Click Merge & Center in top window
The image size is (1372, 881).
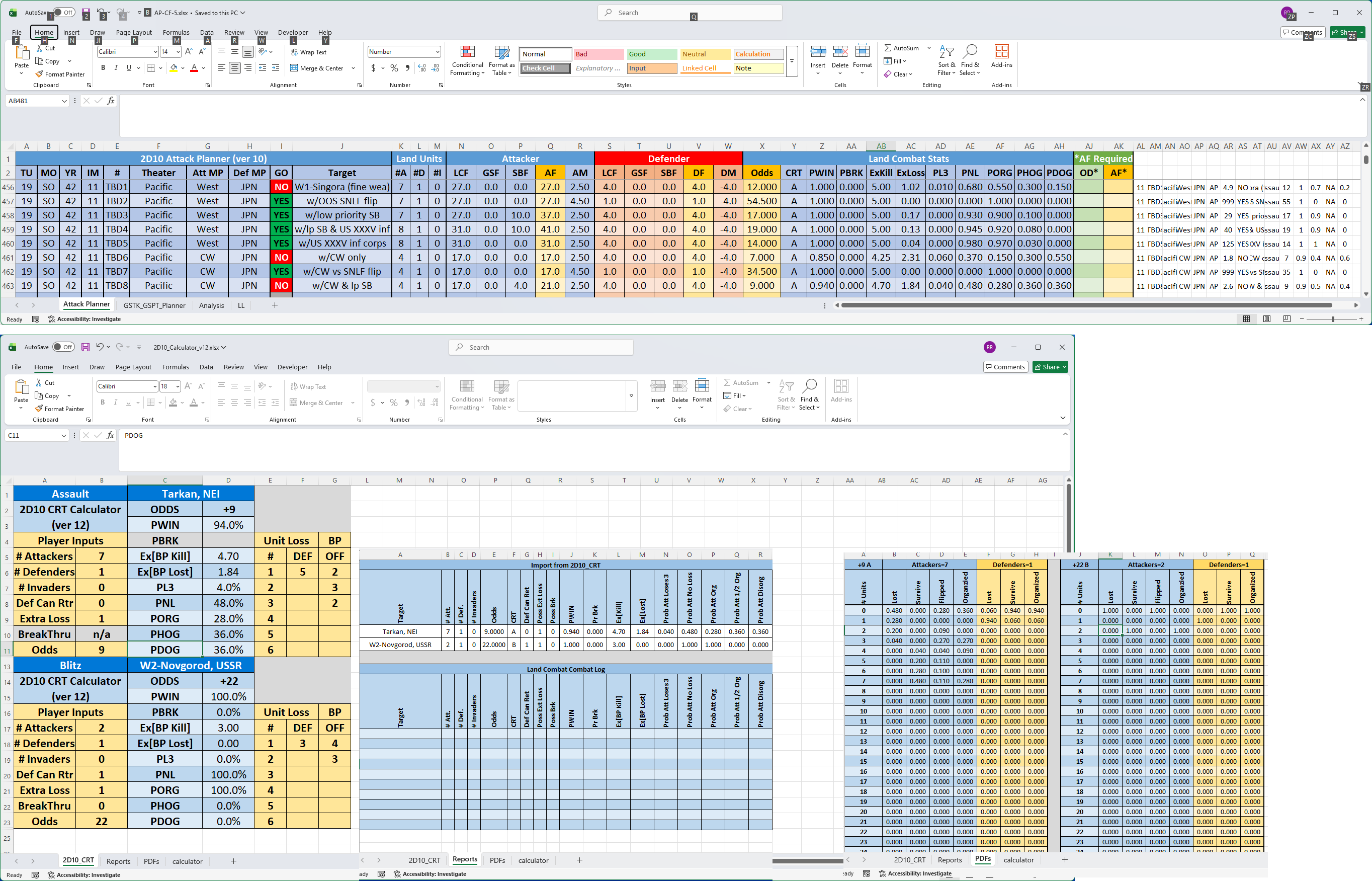(x=323, y=68)
